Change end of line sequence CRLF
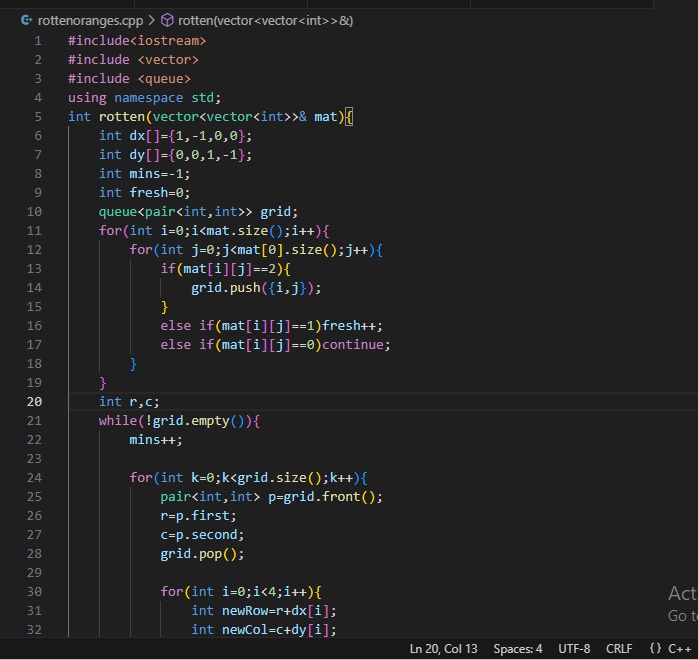The image size is (698, 660). click(x=619, y=648)
